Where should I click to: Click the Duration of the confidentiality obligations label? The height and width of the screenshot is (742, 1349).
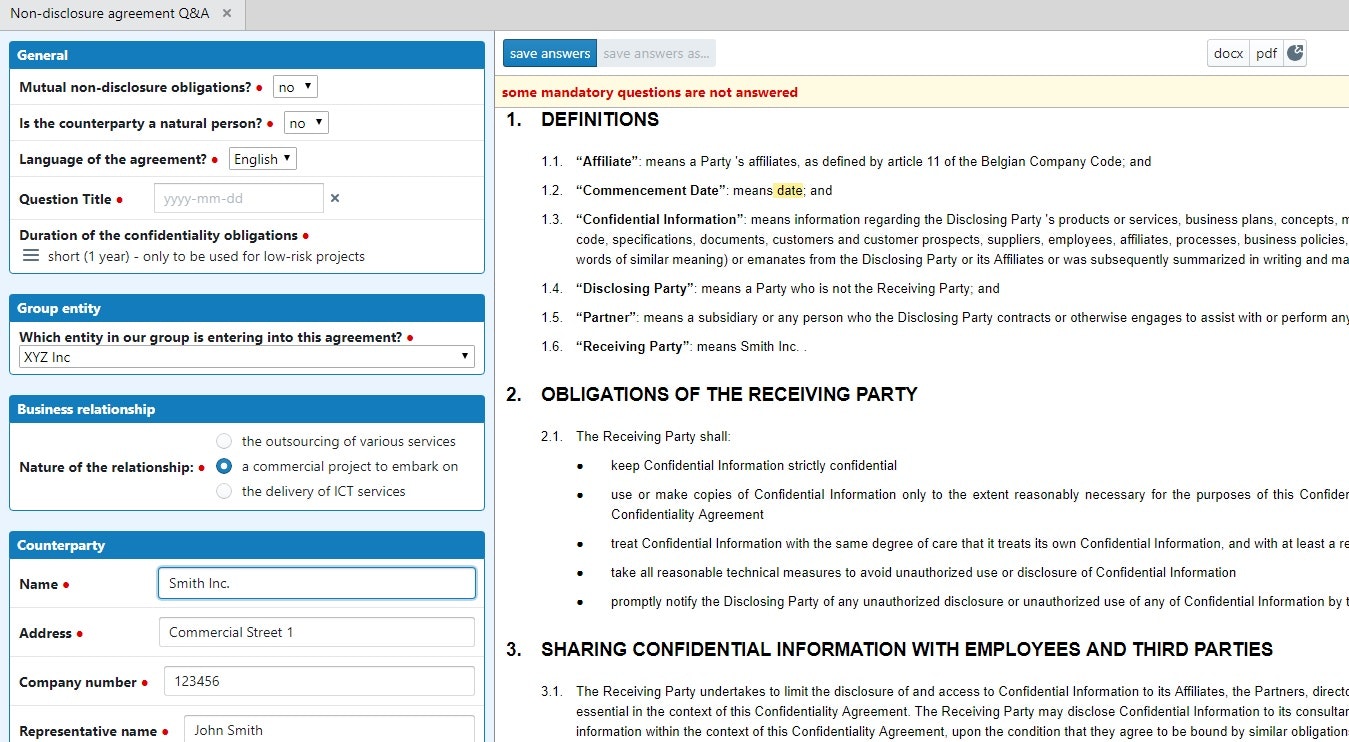158,235
